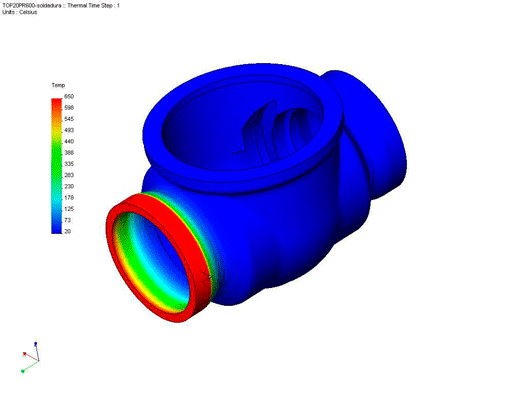This screenshot has height=393, width=512.
Task: Click the 73 legend value
Action: (x=68, y=220)
